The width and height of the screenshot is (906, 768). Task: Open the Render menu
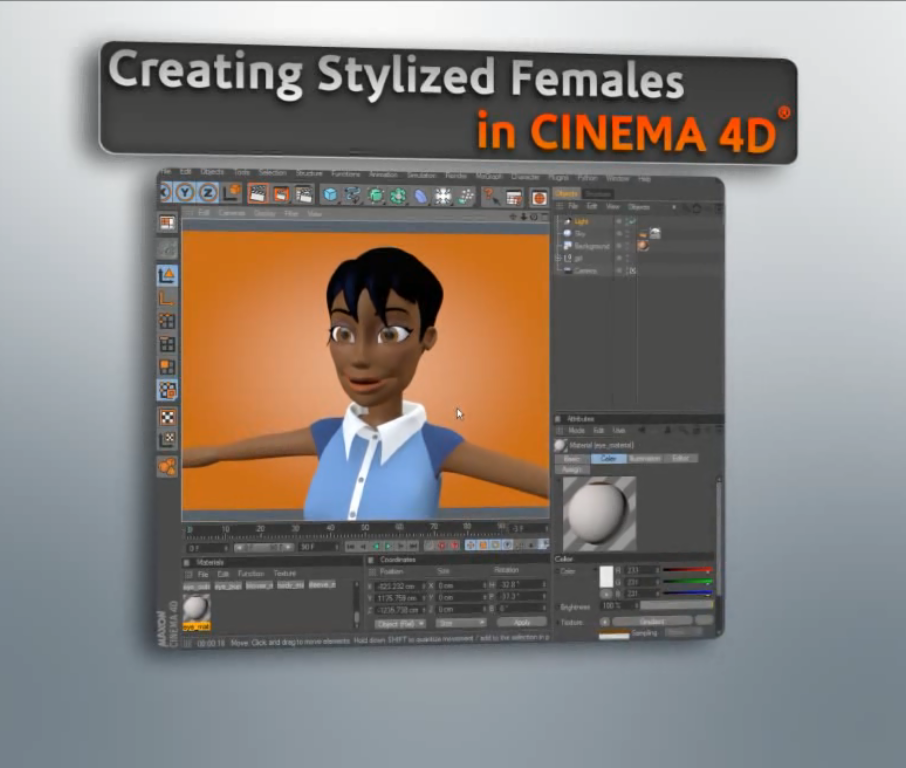click(456, 176)
